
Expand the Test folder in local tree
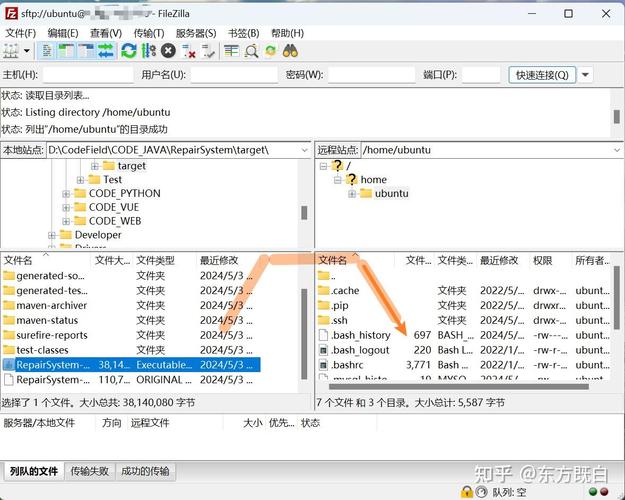point(80,180)
